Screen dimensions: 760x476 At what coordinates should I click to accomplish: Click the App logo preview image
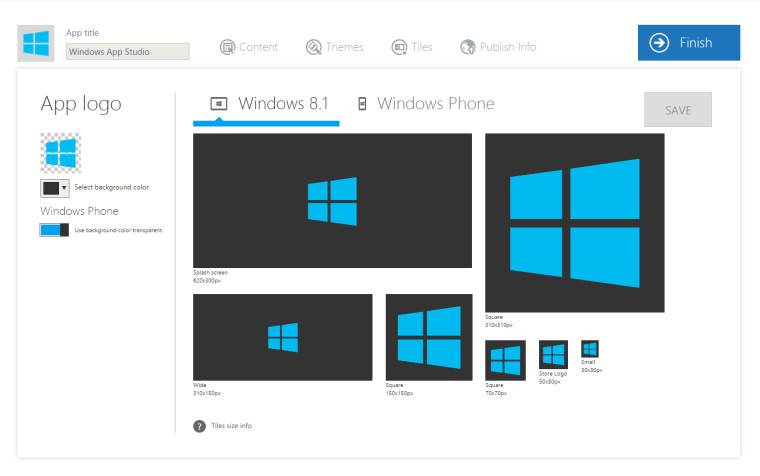tap(61, 153)
